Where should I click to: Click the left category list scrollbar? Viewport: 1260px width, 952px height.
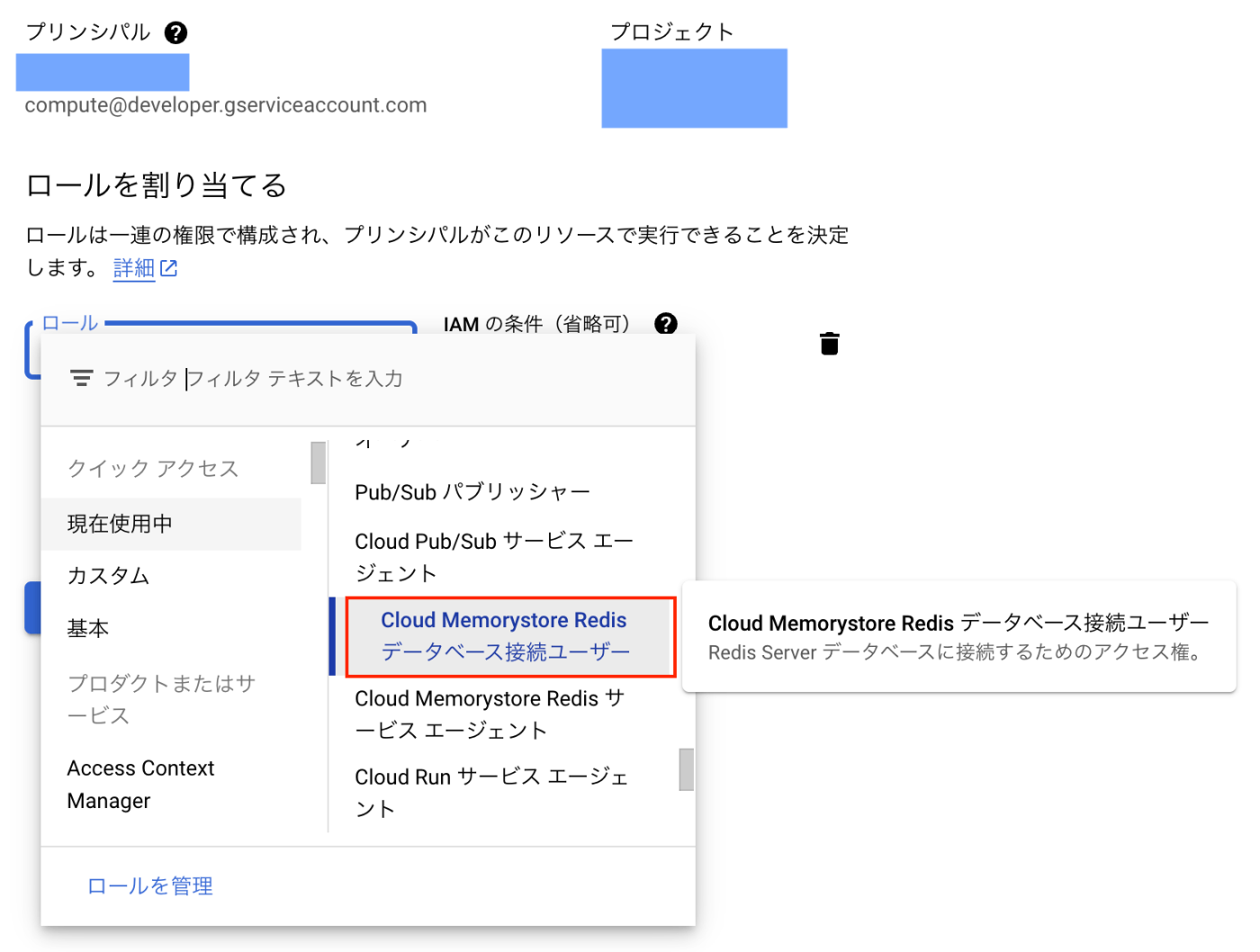point(318,463)
